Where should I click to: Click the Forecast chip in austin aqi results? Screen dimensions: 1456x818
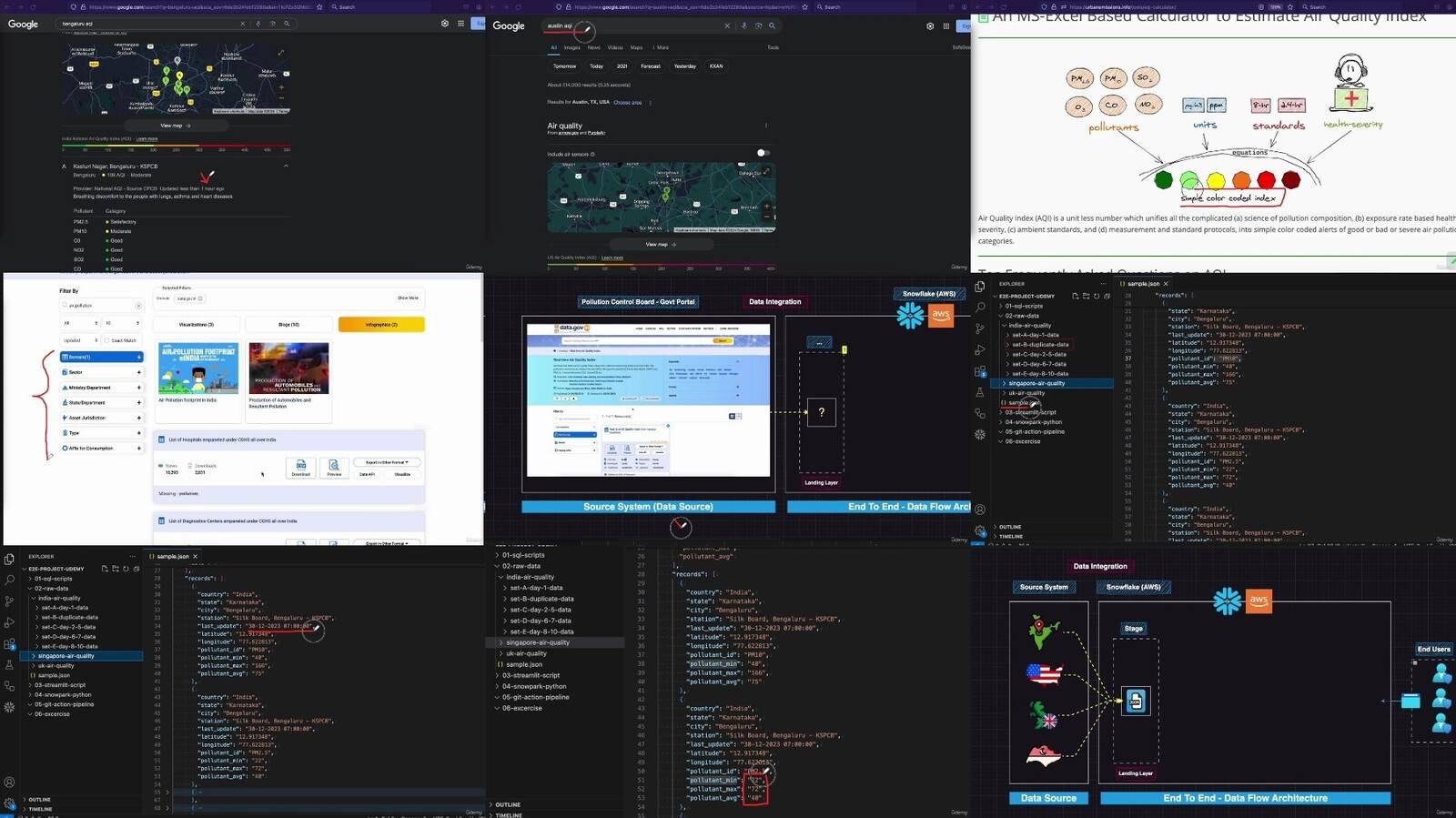pyautogui.click(x=651, y=66)
